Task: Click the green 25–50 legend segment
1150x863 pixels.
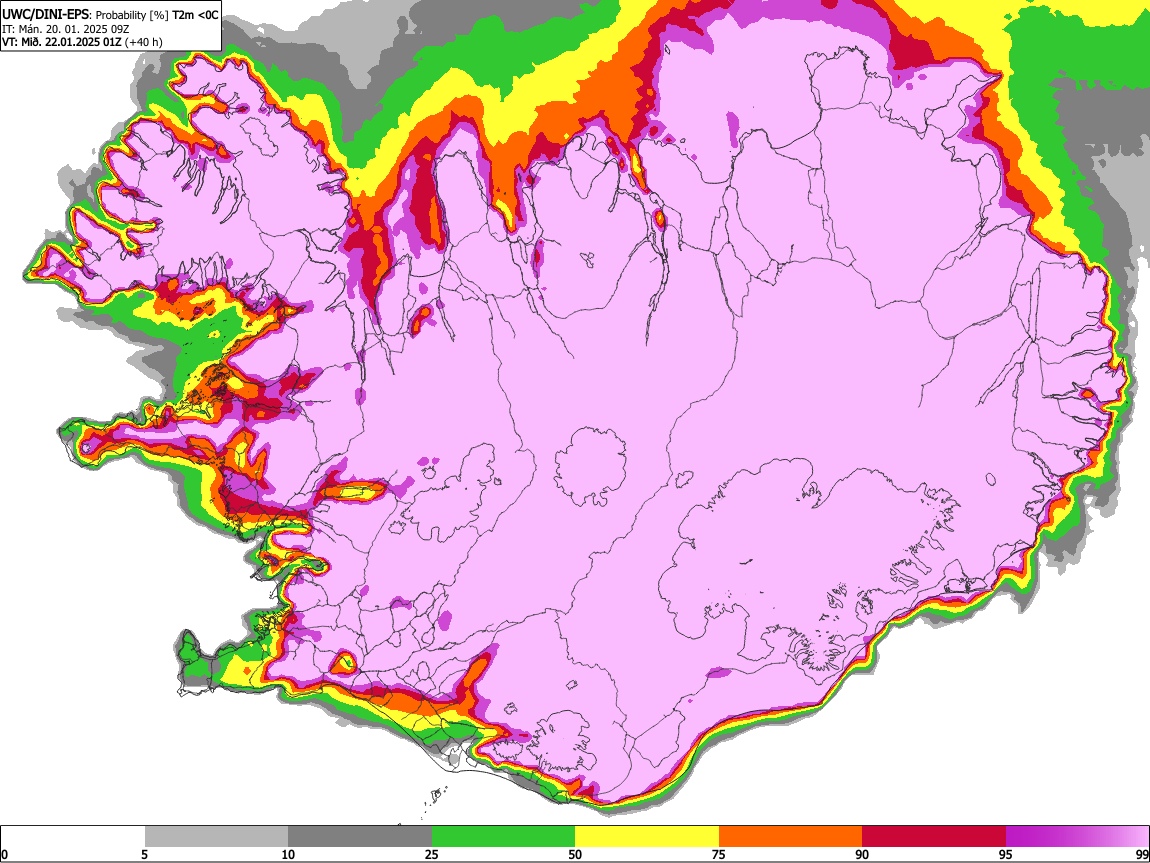Action: click(503, 837)
